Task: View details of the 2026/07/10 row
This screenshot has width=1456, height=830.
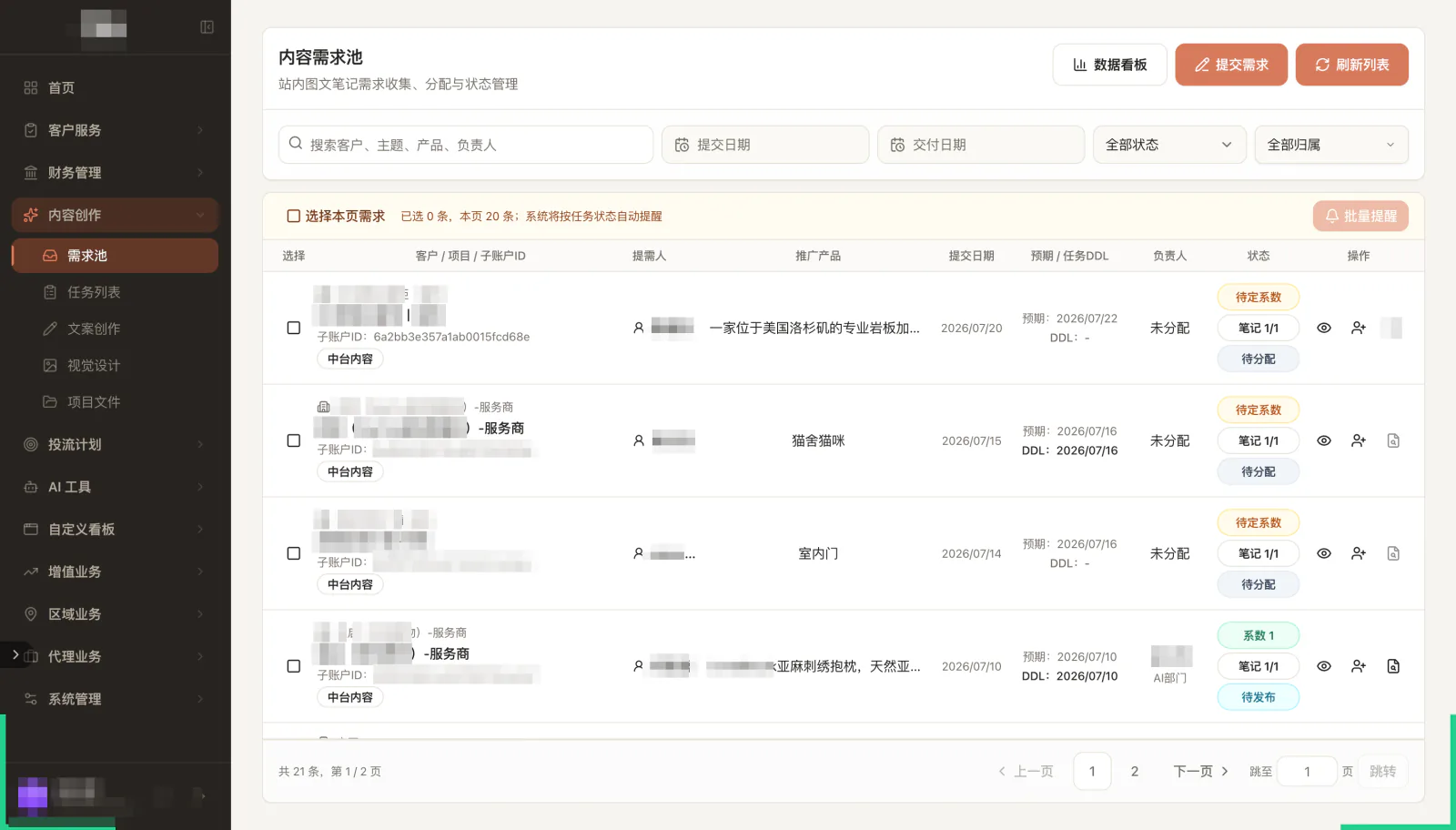Action: coord(1324,666)
